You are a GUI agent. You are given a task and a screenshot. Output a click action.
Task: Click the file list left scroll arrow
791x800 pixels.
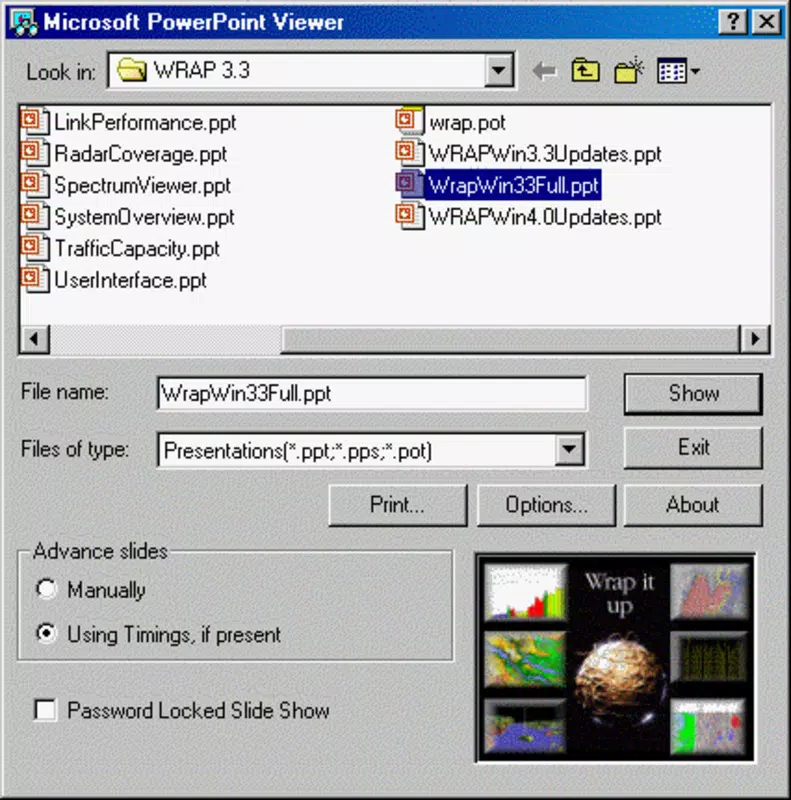click(x=34, y=339)
